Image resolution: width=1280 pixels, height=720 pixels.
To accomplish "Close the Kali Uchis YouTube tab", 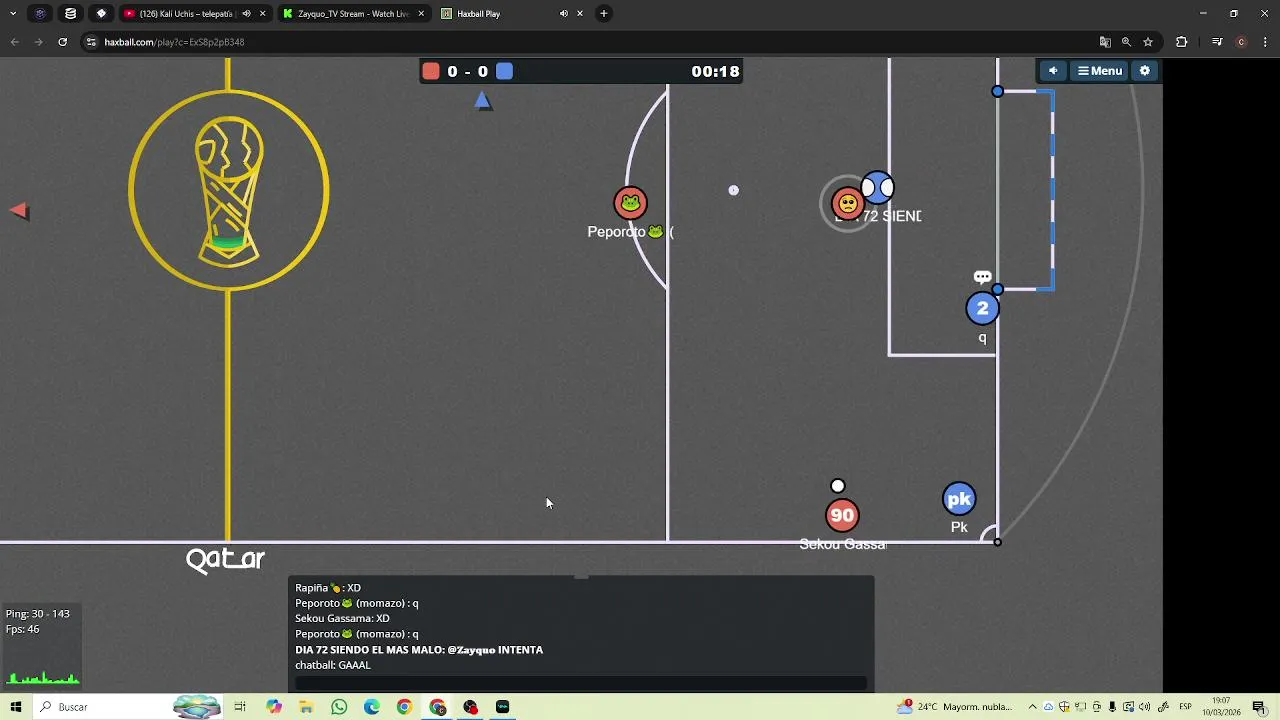I will click(262, 14).
